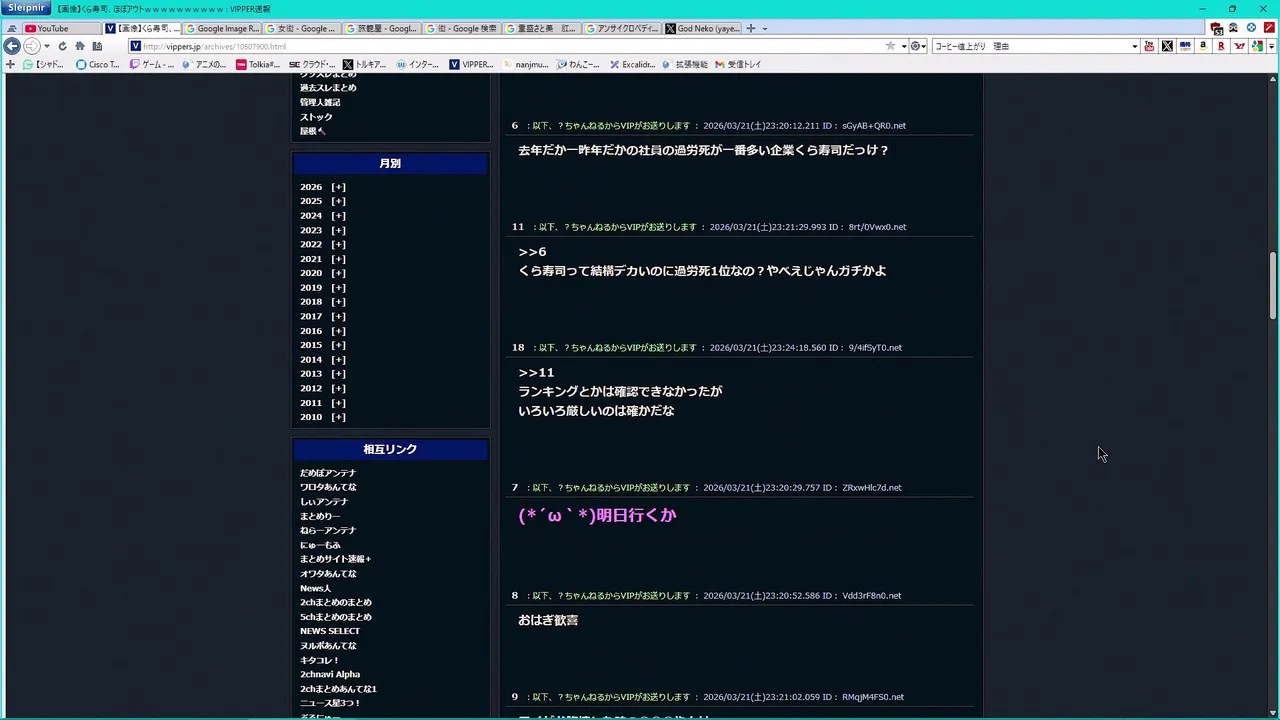Expand the 2010 monthly archive
This screenshot has height=720, width=1280.
(338, 417)
